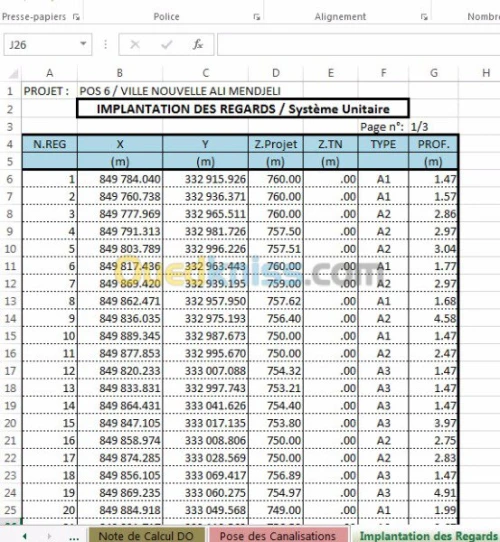The width and height of the screenshot is (500, 542).
Task: Open the Police group dialog launcher
Action: [257, 17]
